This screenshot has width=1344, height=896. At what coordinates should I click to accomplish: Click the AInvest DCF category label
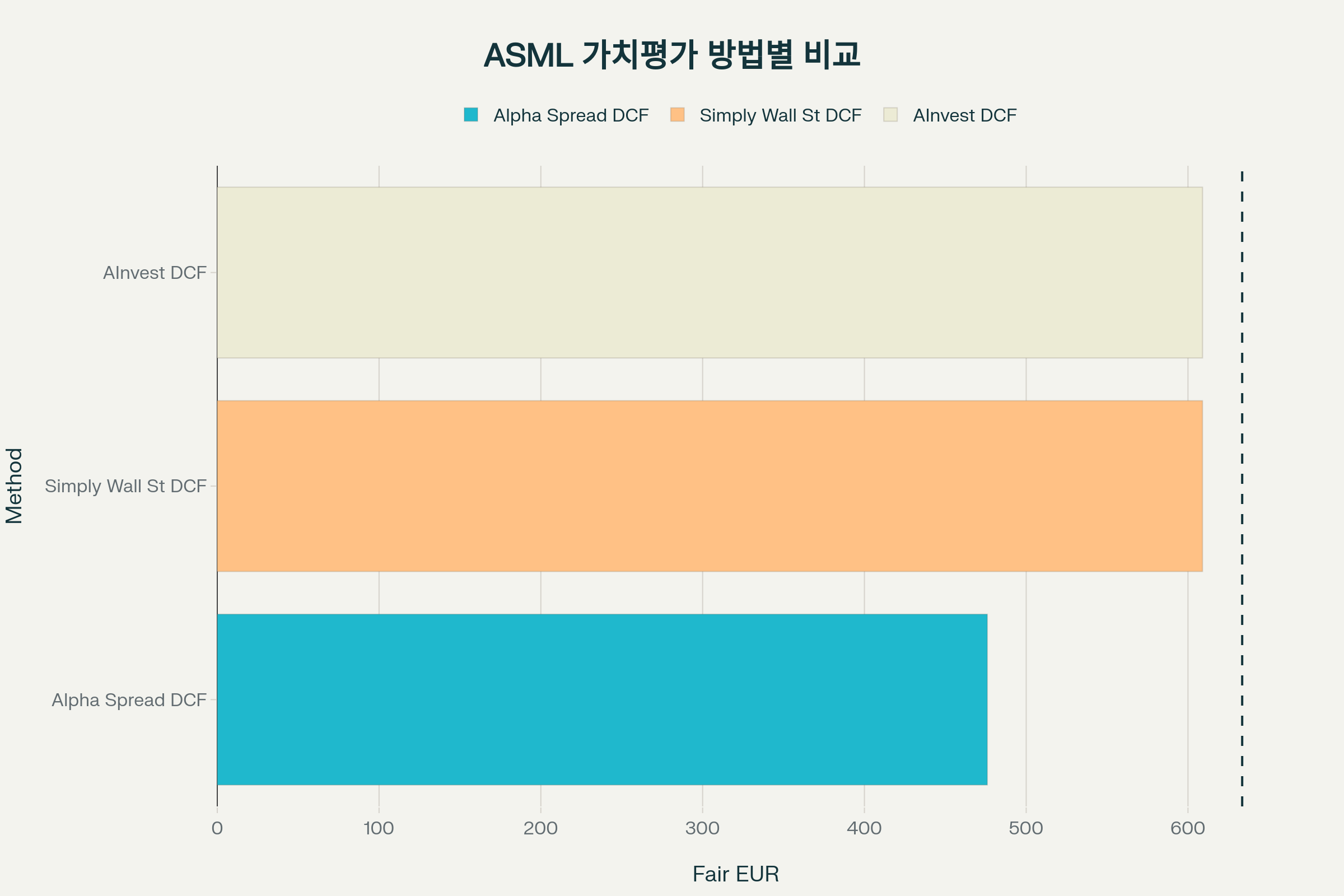tap(156, 273)
